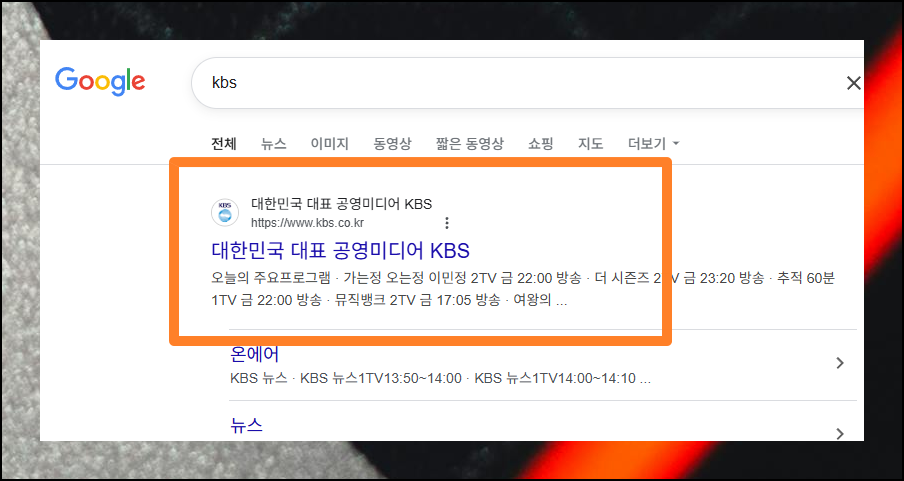Click the site name above the URL
The height and width of the screenshot is (481, 904).
coord(341,204)
